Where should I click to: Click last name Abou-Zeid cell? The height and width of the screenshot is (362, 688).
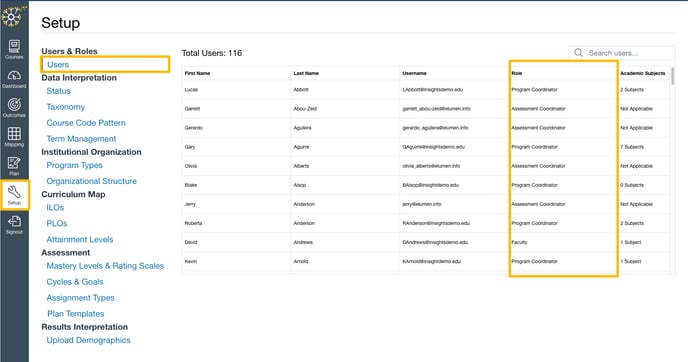tap(305, 108)
